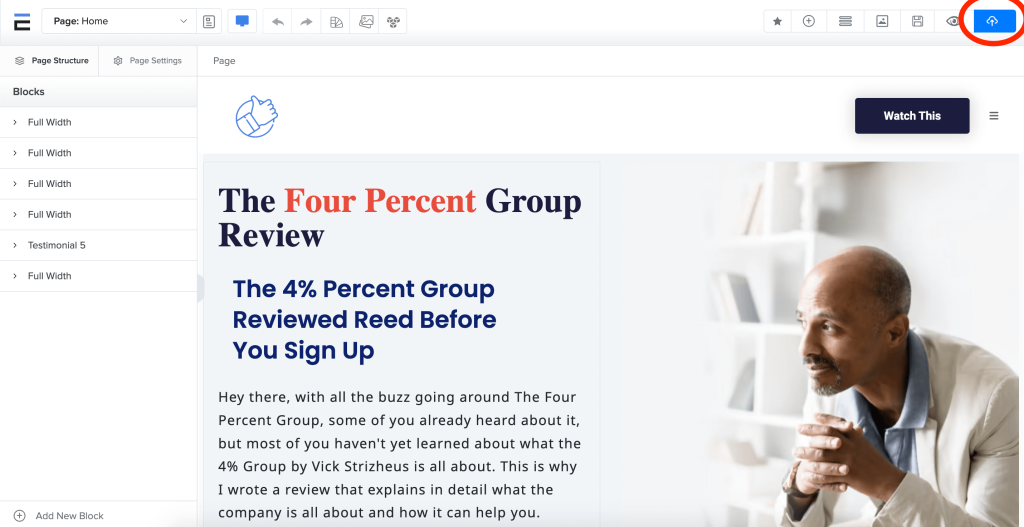
Task: Switch to the Page Settings tab
Action: [148, 61]
